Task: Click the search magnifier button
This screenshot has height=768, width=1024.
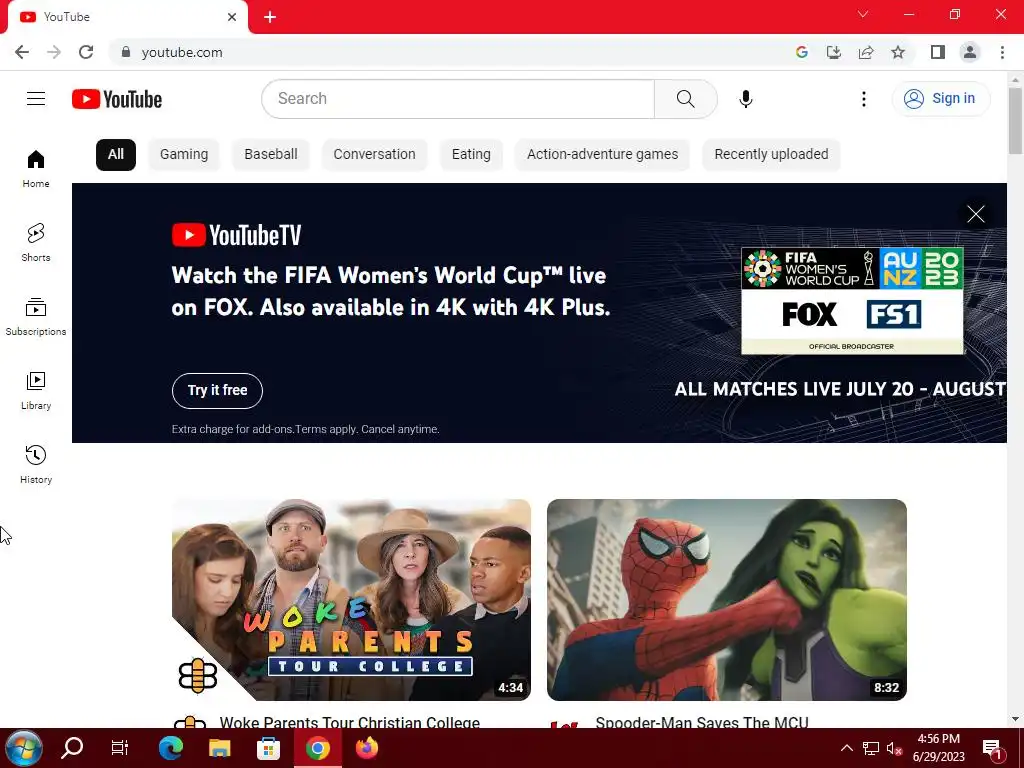Action: (686, 99)
